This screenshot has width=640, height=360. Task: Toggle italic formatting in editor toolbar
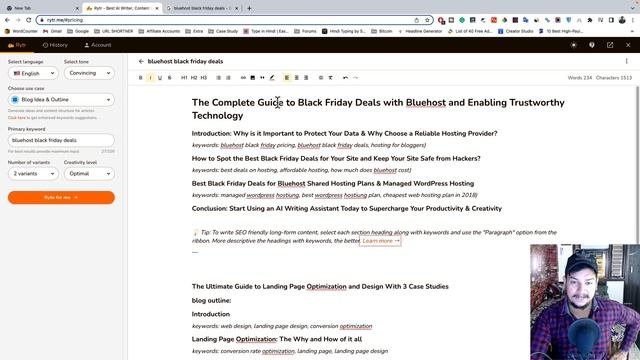[150, 78]
